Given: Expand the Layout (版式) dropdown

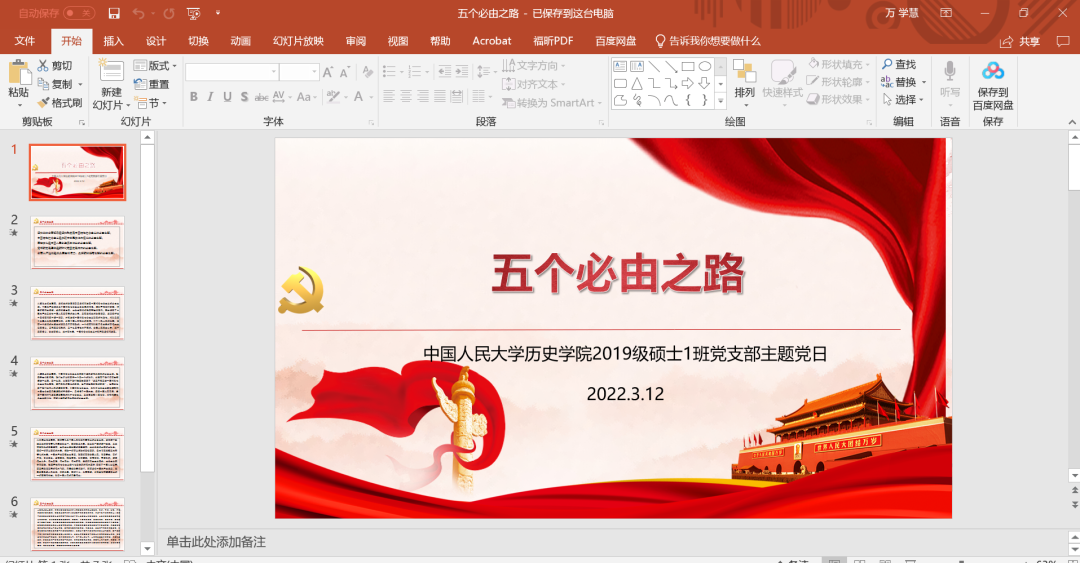Looking at the screenshot, I should (x=155, y=65).
